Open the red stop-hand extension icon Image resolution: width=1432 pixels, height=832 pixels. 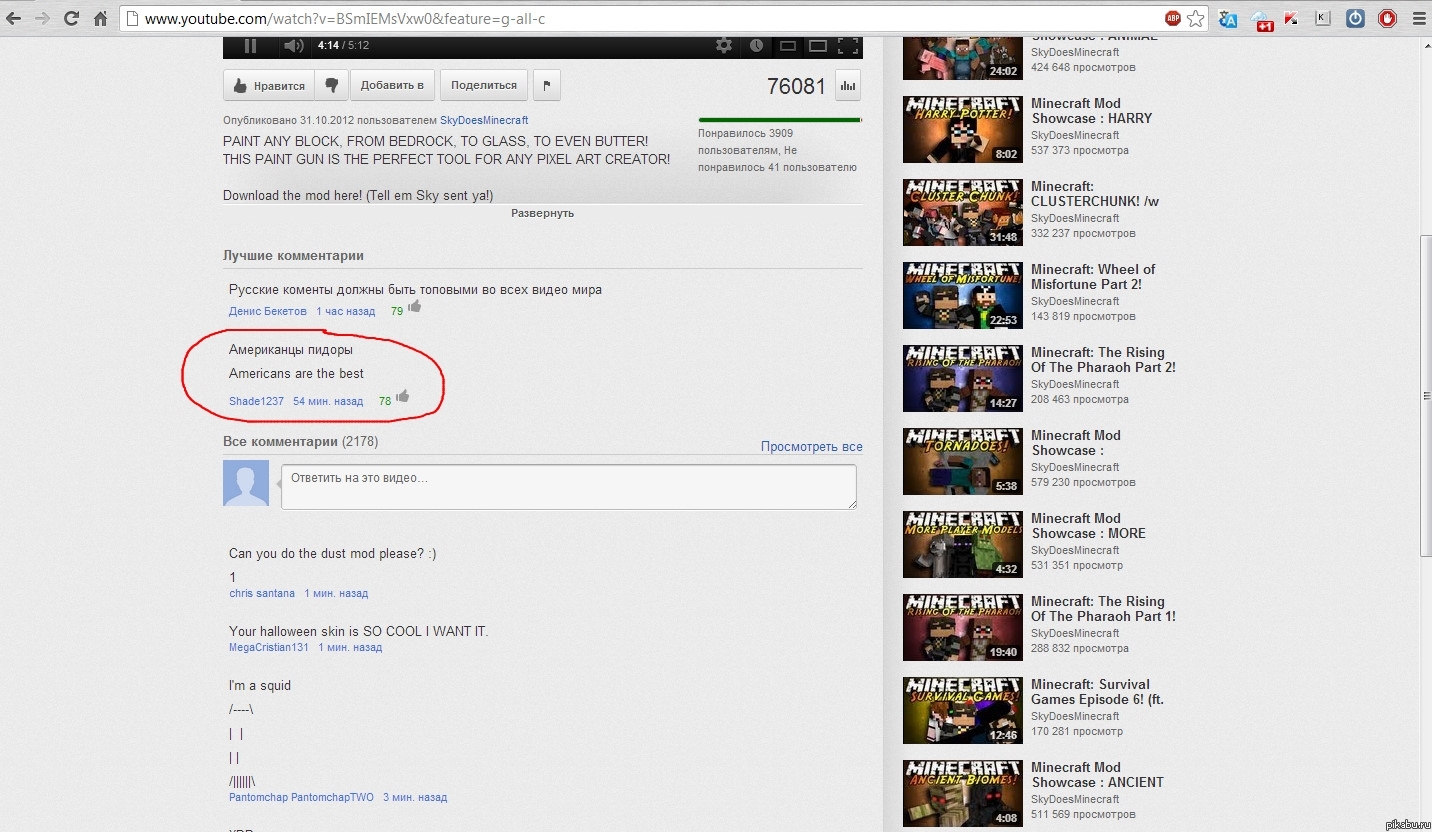[x=1387, y=18]
